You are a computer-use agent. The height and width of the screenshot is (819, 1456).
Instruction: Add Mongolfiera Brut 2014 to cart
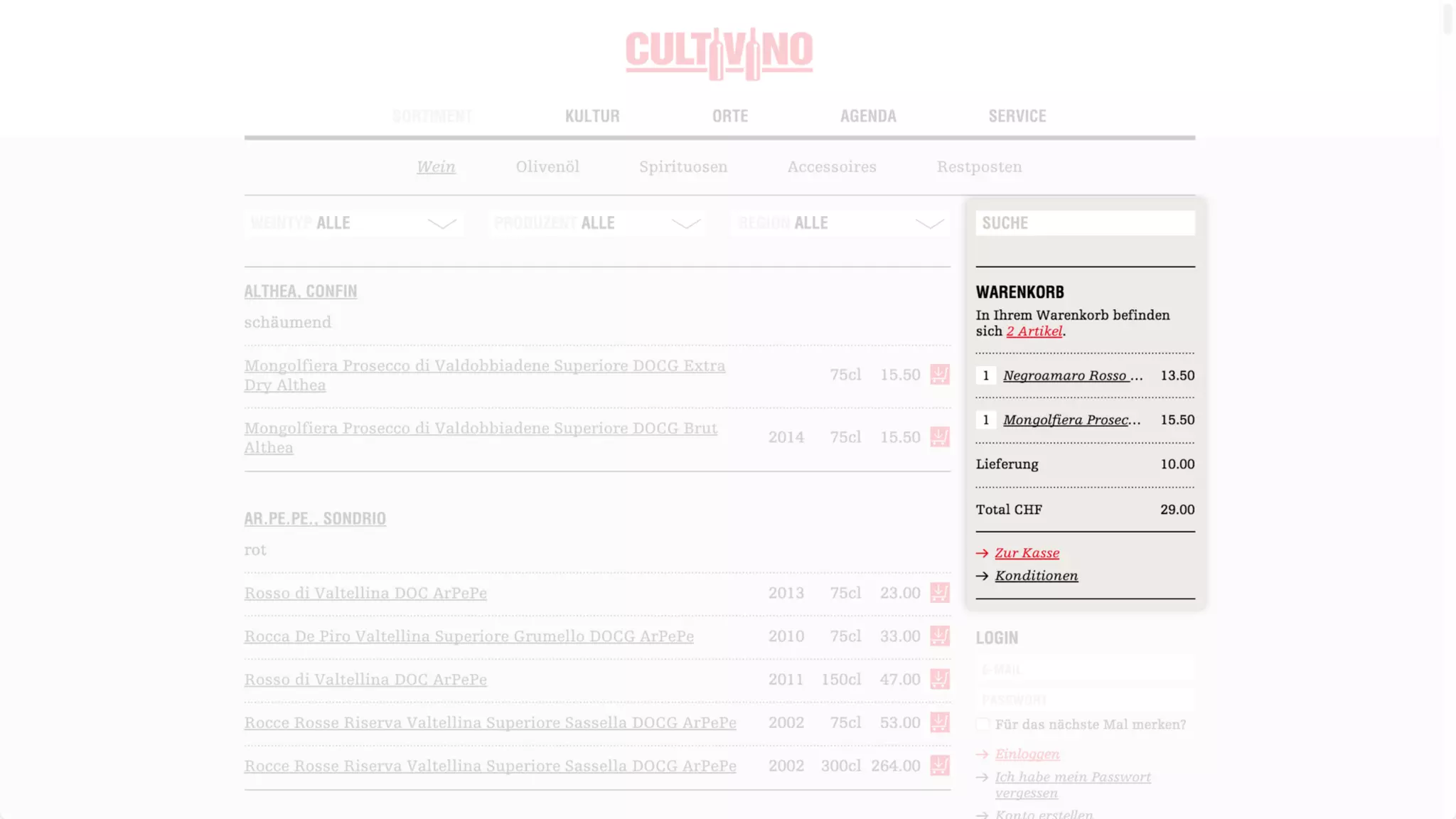point(939,437)
